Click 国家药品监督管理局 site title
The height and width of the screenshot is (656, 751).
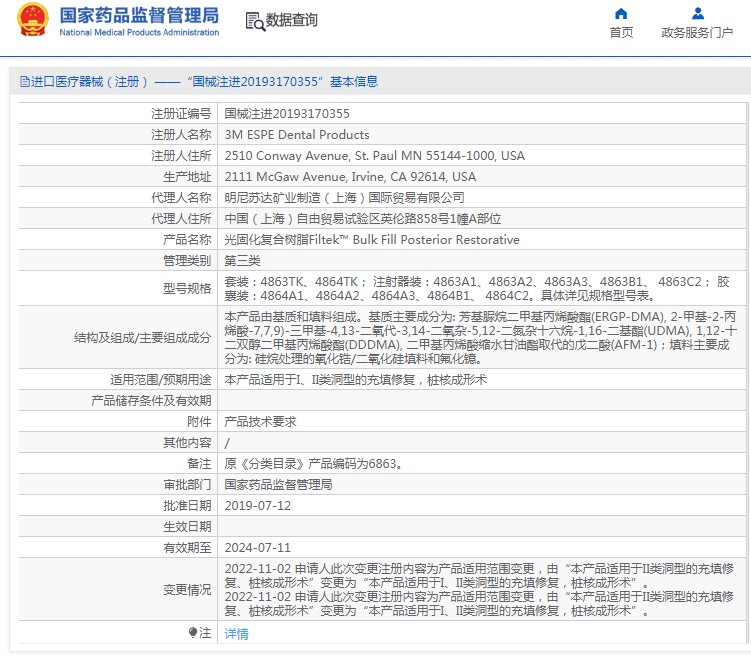point(139,15)
